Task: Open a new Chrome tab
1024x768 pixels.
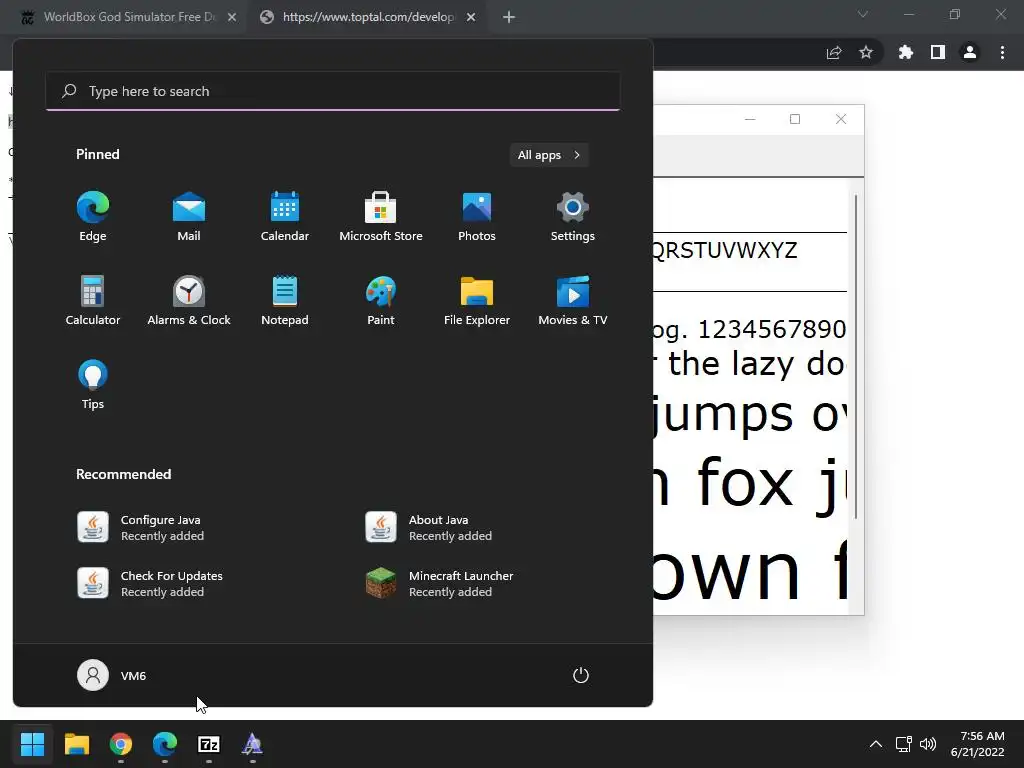Action: coord(509,18)
